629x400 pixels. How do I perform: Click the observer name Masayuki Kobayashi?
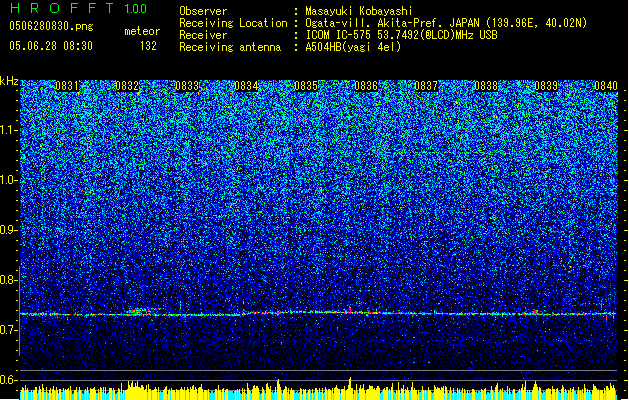coord(359,11)
